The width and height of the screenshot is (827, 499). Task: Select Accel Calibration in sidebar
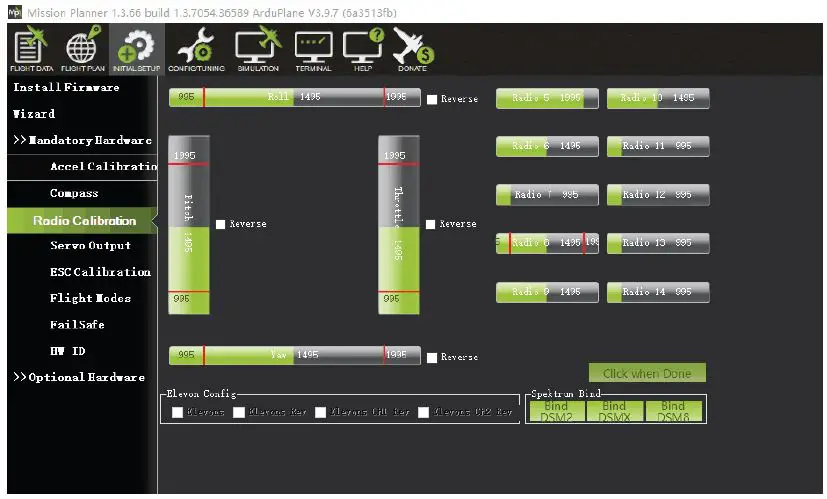point(103,167)
